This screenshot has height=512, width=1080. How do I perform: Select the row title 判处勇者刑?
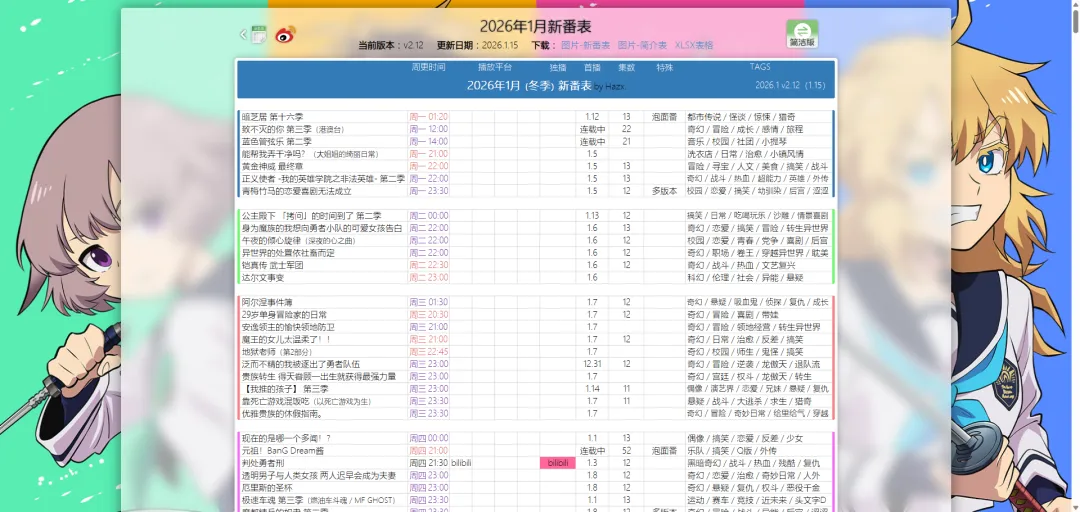(263, 463)
